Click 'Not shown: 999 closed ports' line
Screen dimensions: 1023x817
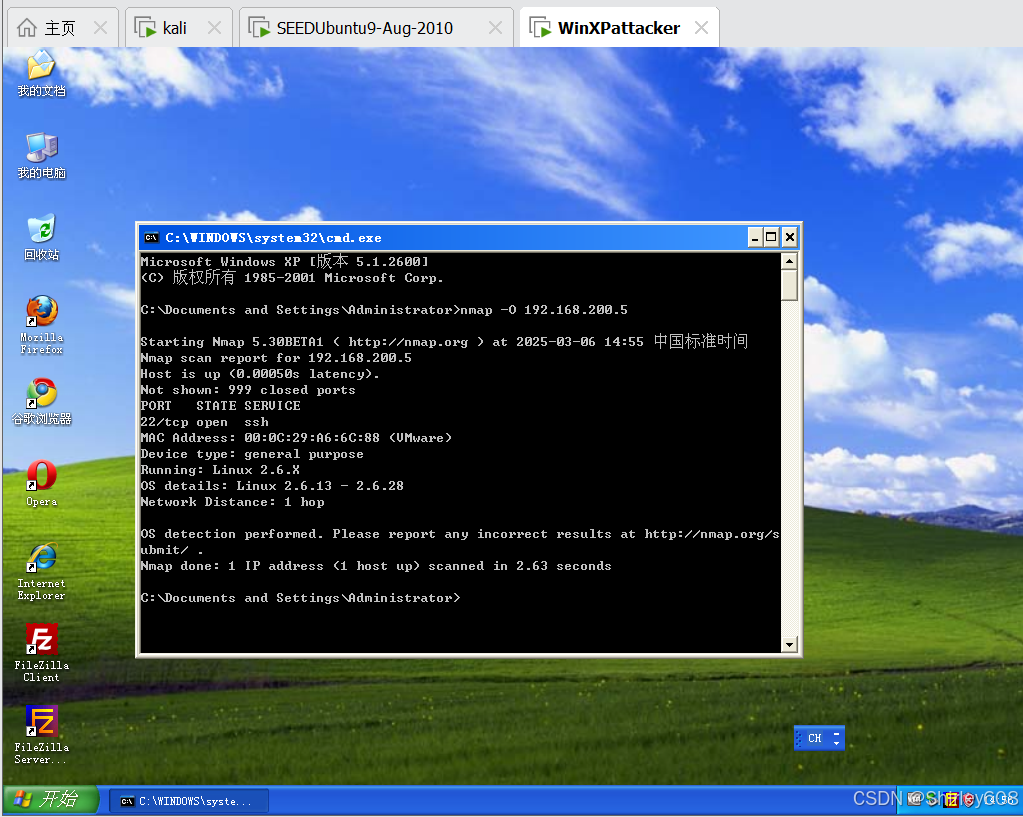248,390
